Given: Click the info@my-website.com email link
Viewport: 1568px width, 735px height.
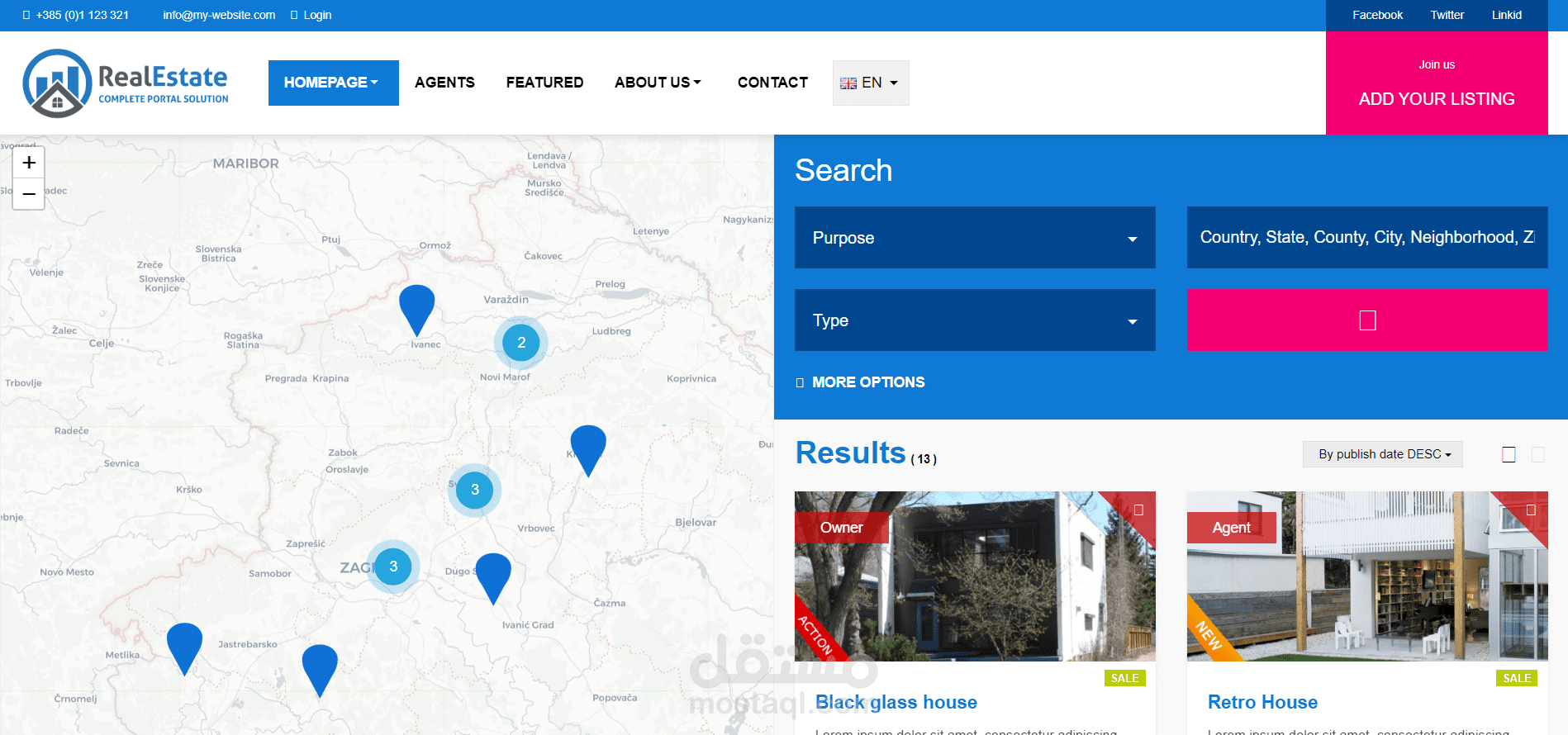Looking at the screenshot, I should click(x=219, y=15).
